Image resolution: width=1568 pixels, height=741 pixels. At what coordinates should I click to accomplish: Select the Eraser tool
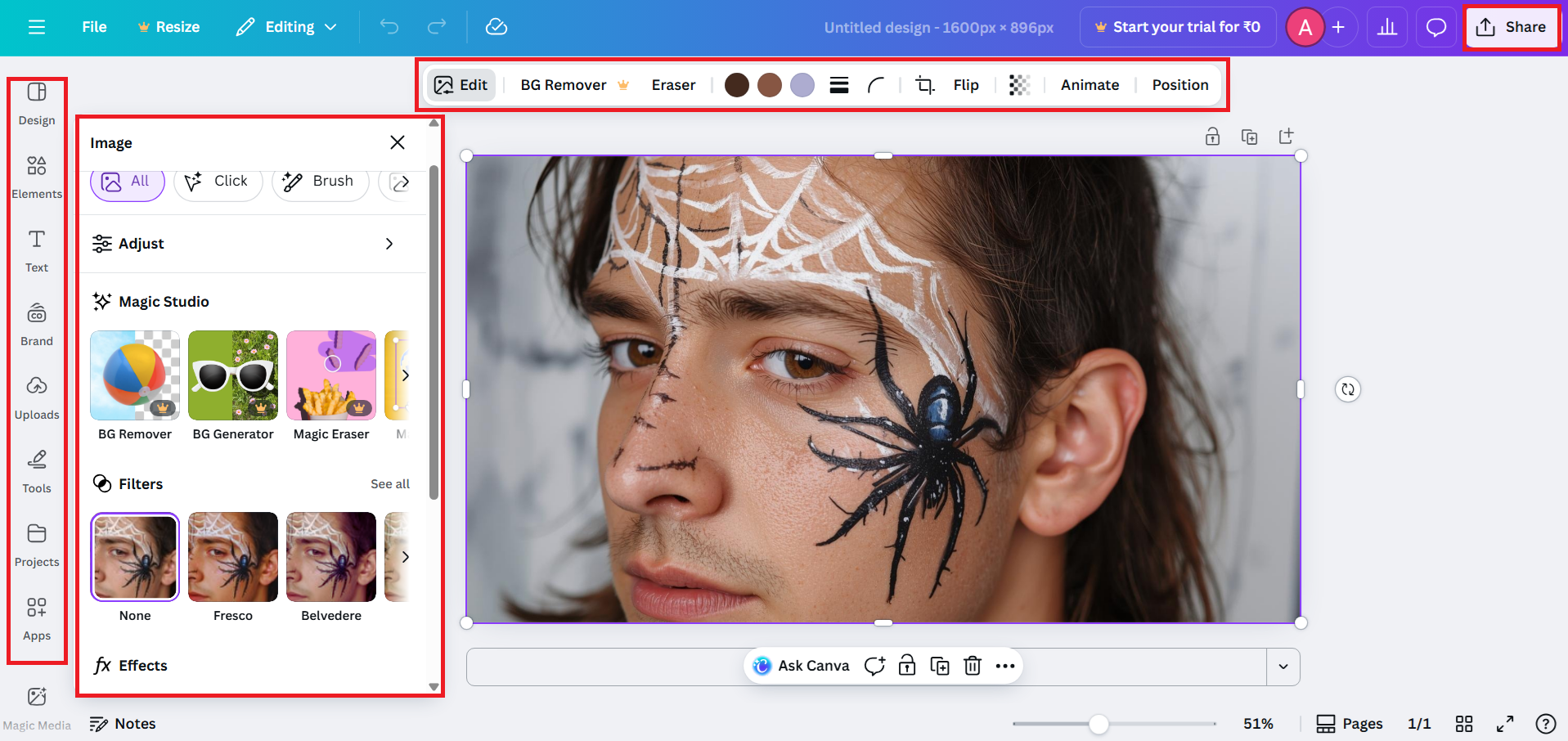pos(672,84)
